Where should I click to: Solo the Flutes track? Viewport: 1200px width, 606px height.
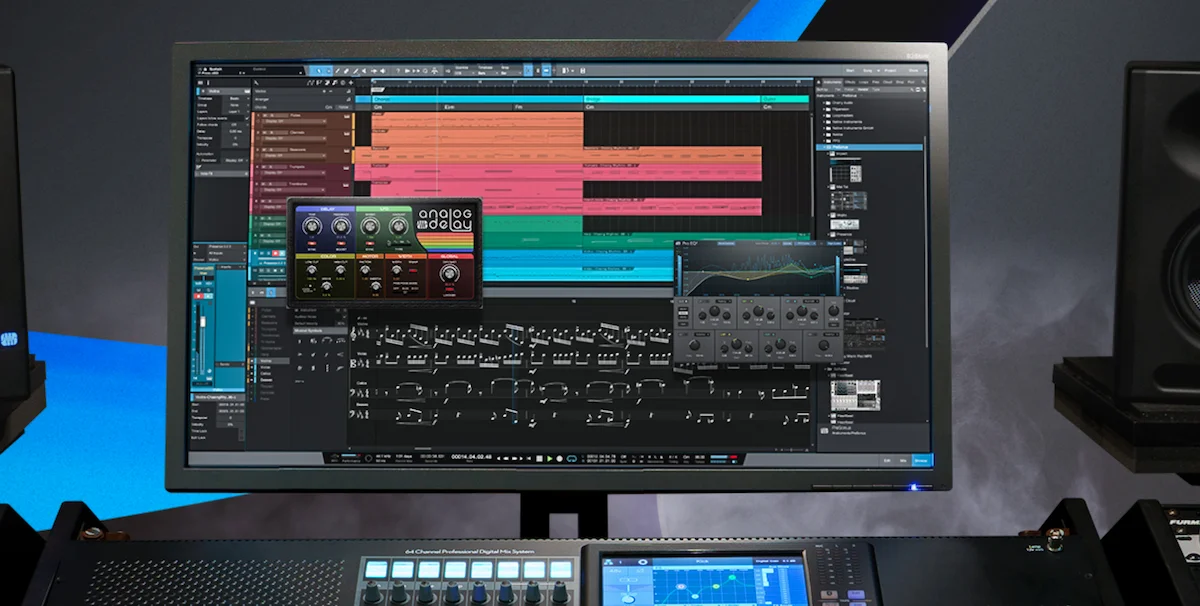(x=272, y=116)
